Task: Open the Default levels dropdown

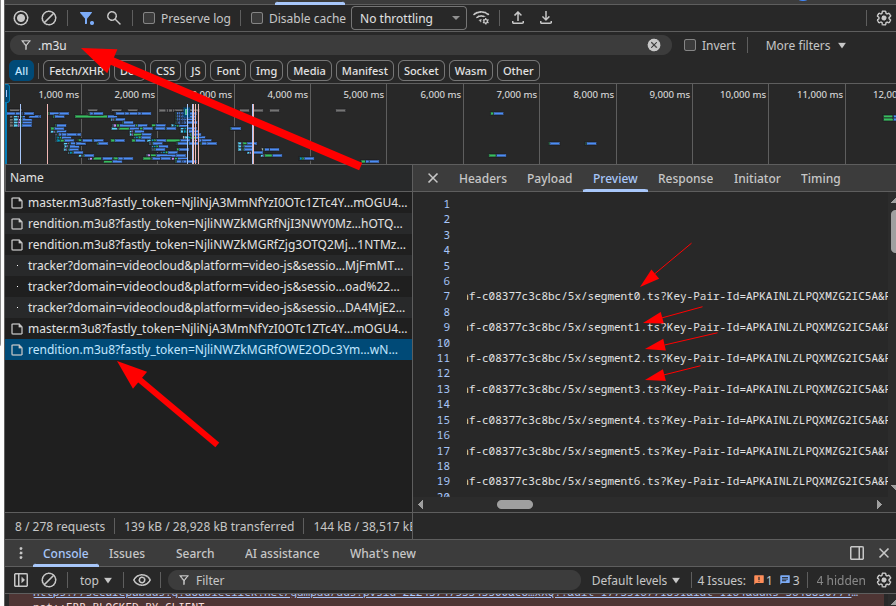Action: pyautogui.click(x=637, y=580)
